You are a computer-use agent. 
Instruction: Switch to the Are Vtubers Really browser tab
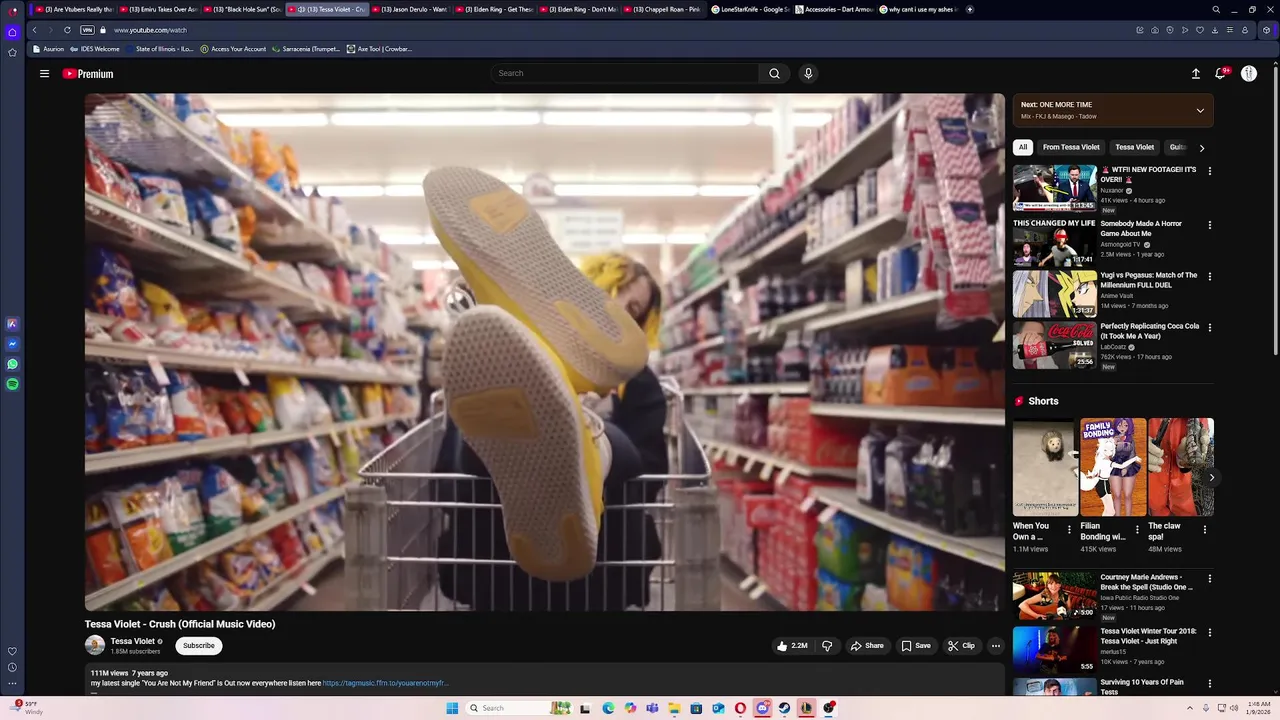pyautogui.click(x=74, y=9)
